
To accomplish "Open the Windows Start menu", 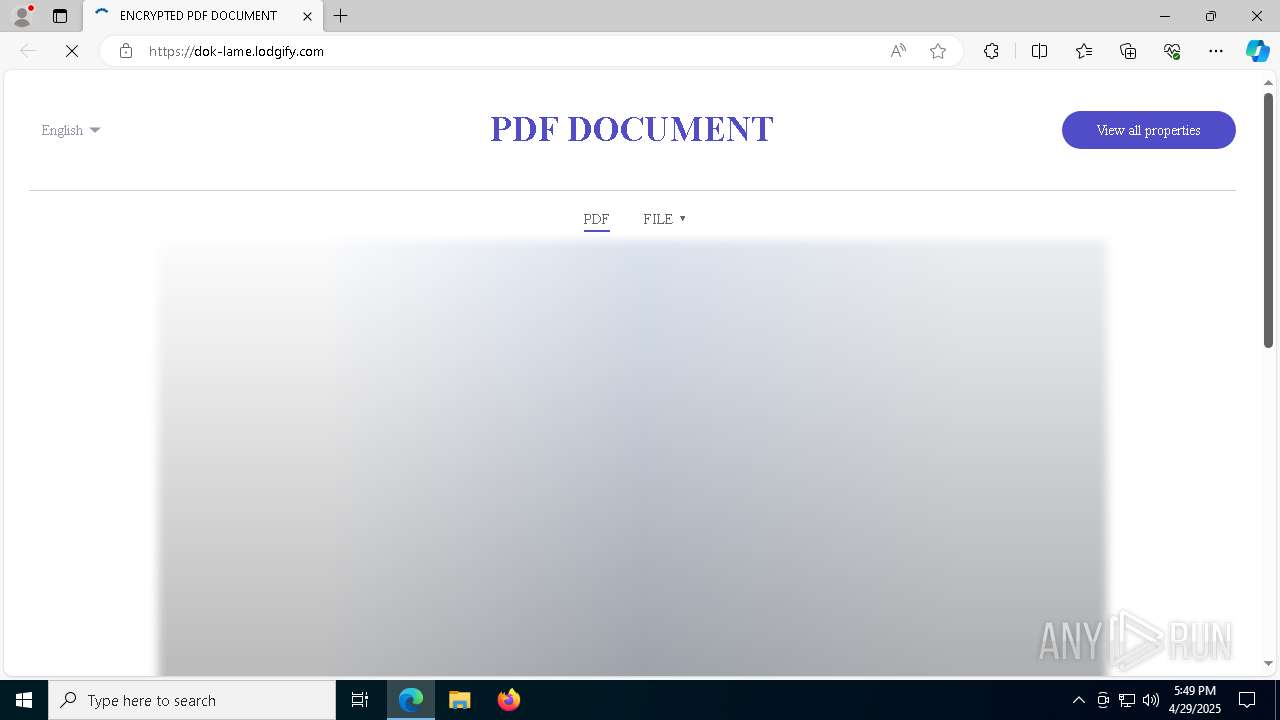I will point(24,700).
